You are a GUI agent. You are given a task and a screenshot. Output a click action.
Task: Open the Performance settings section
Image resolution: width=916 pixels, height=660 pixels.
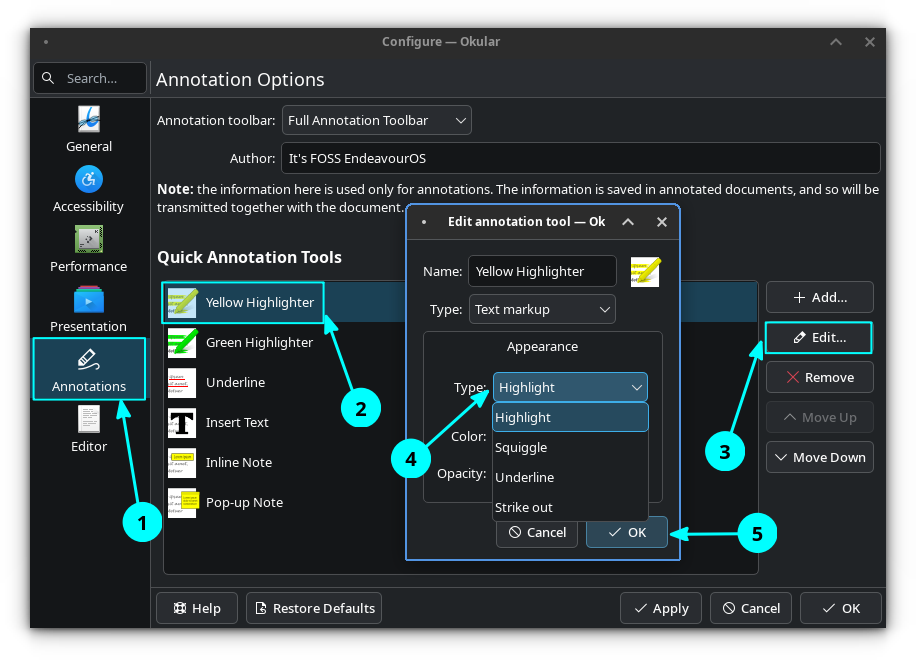89,249
